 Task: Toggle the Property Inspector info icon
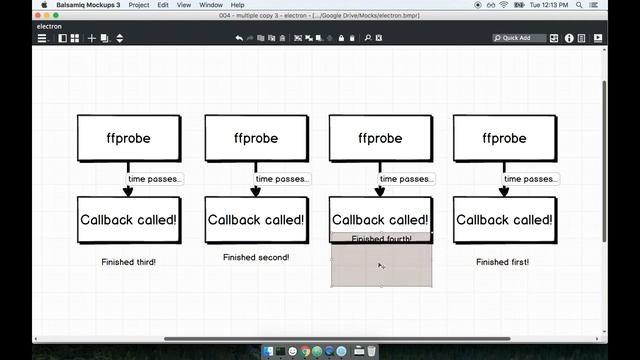point(569,38)
